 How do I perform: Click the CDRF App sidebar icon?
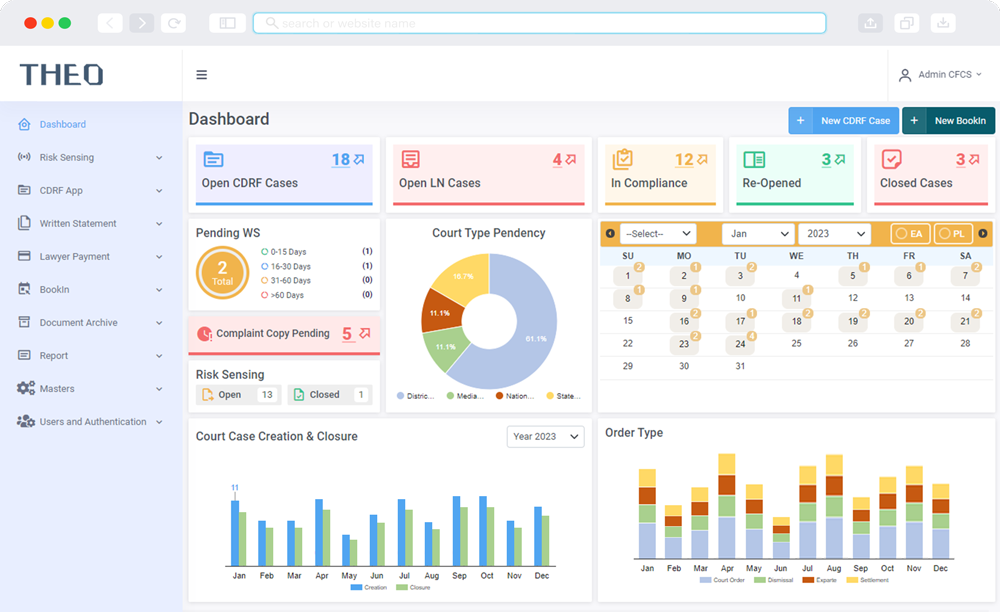[x=24, y=190]
